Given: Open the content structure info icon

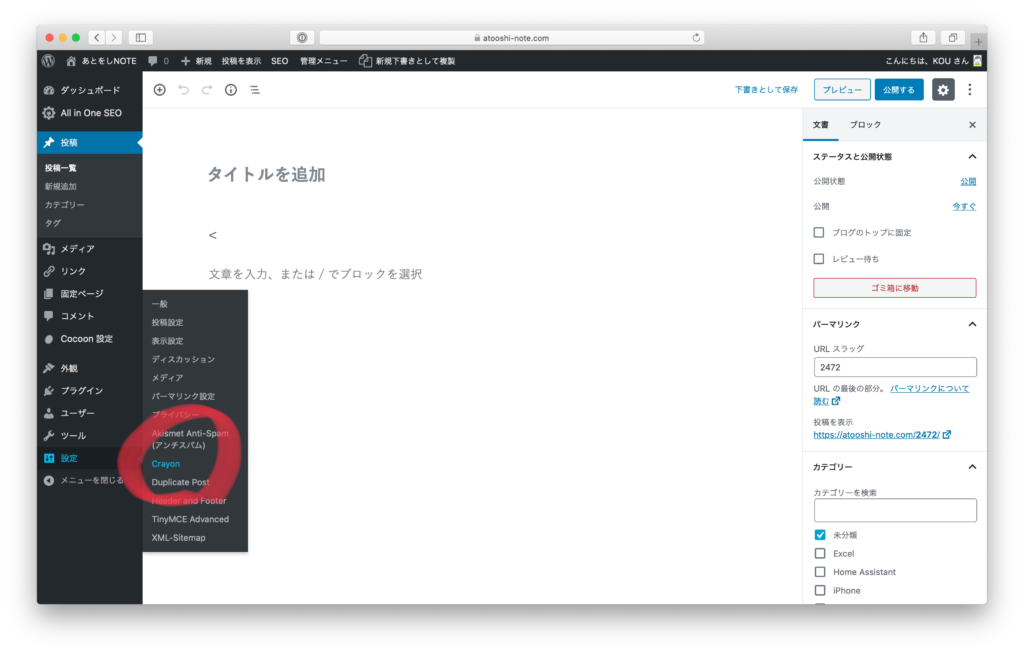Looking at the screenshot, I should (x=231, y=90).
